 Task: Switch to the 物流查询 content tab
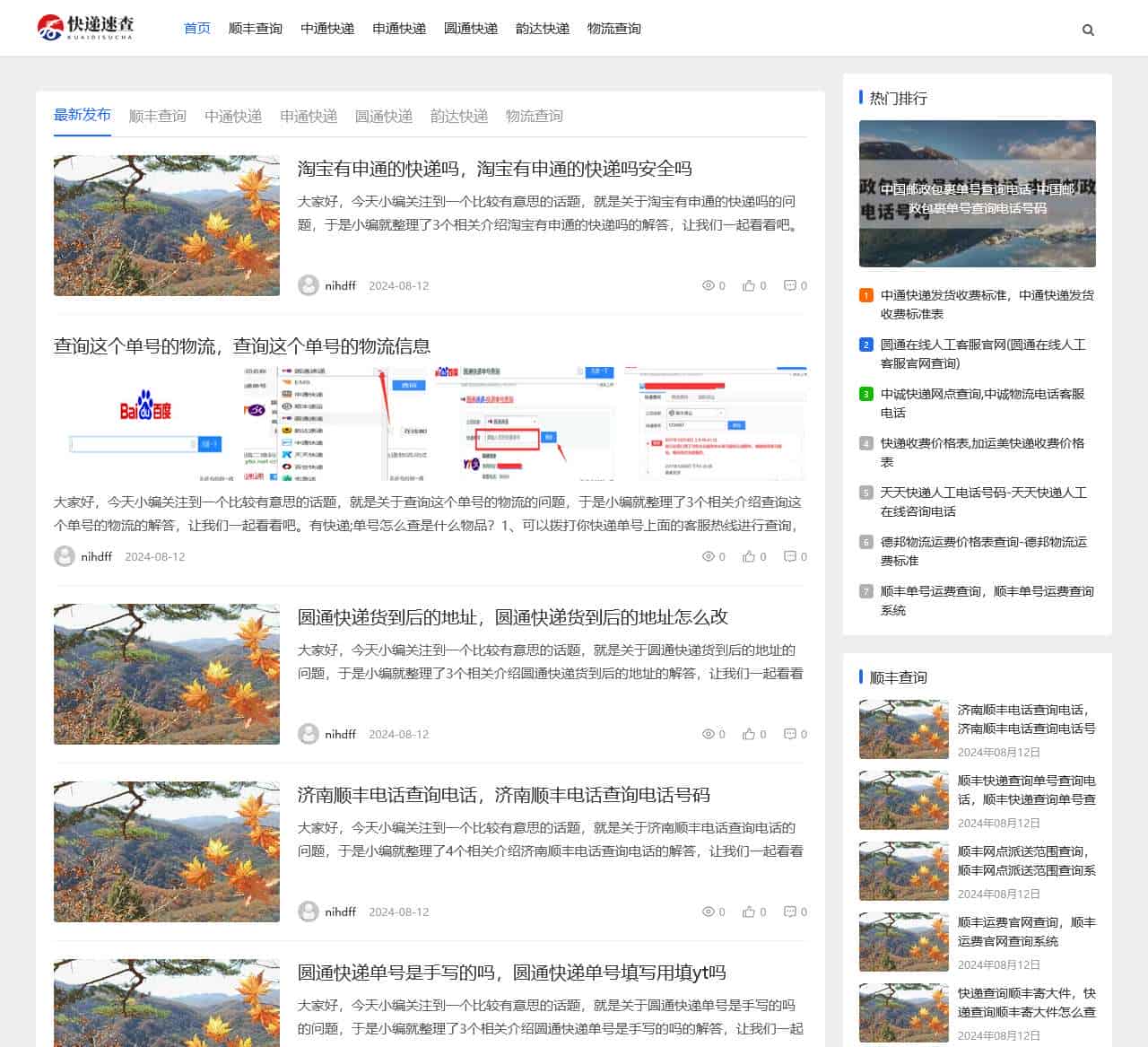pos(535,116)
